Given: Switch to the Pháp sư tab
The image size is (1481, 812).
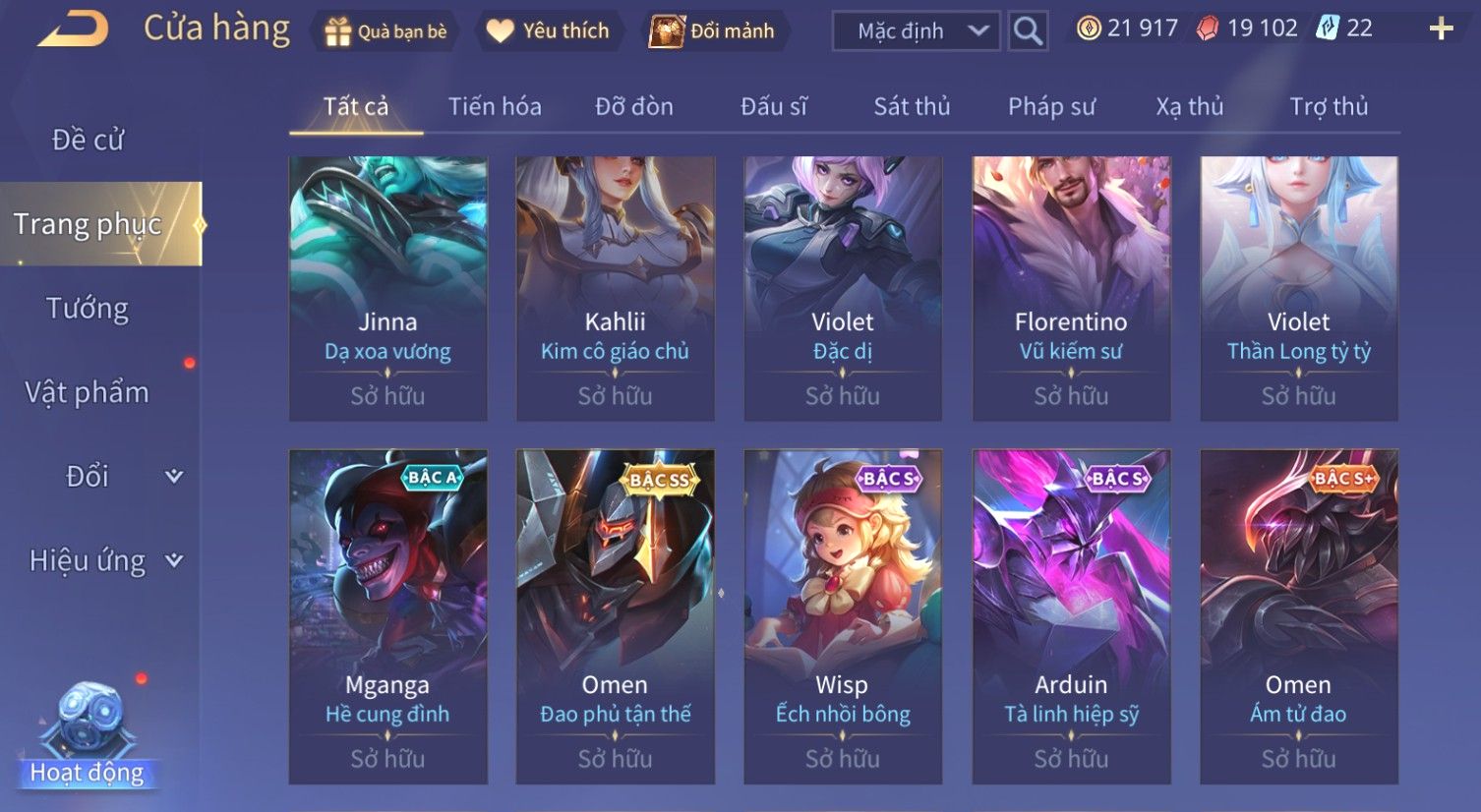Looking at the screenshot, I should [x=1051, y=106].
